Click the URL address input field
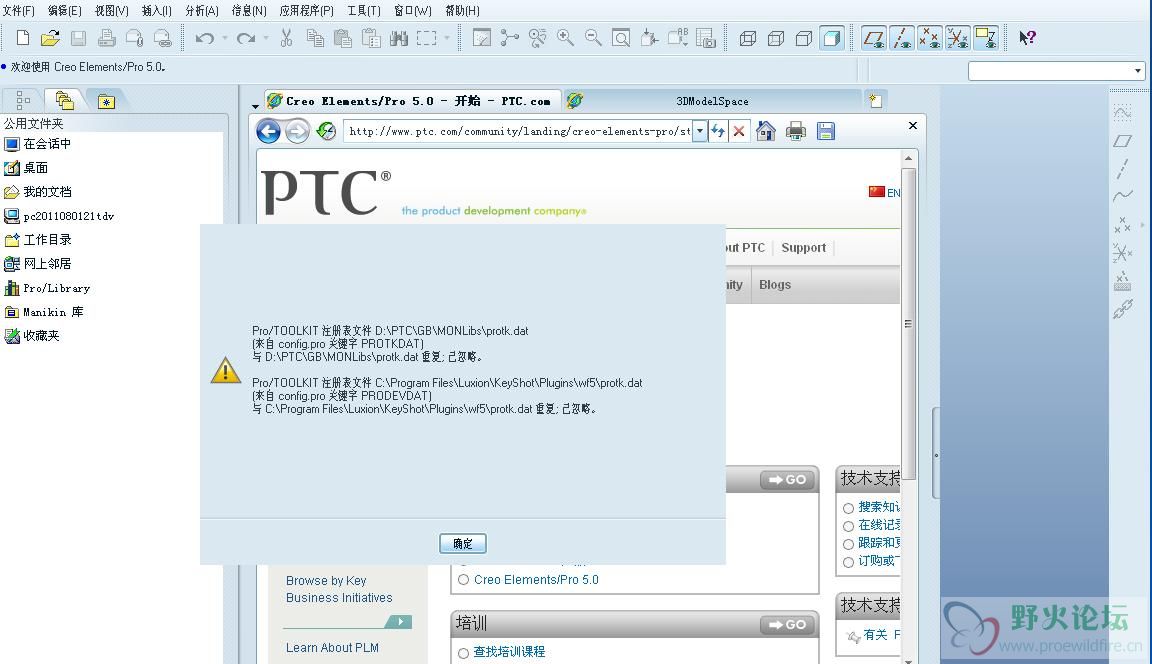Viewport: 1152px width, 664px height. coord(519,131)
